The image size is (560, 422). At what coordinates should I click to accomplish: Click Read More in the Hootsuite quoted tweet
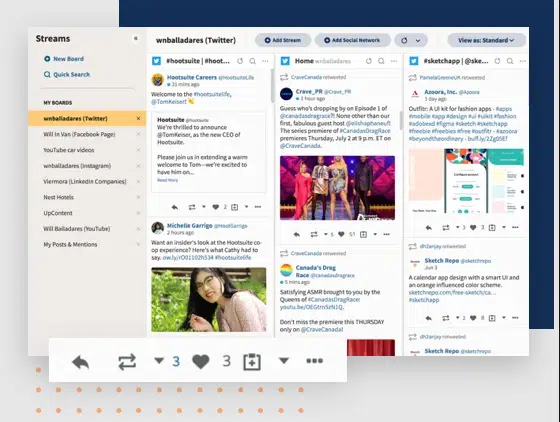(x=168, y=180)
